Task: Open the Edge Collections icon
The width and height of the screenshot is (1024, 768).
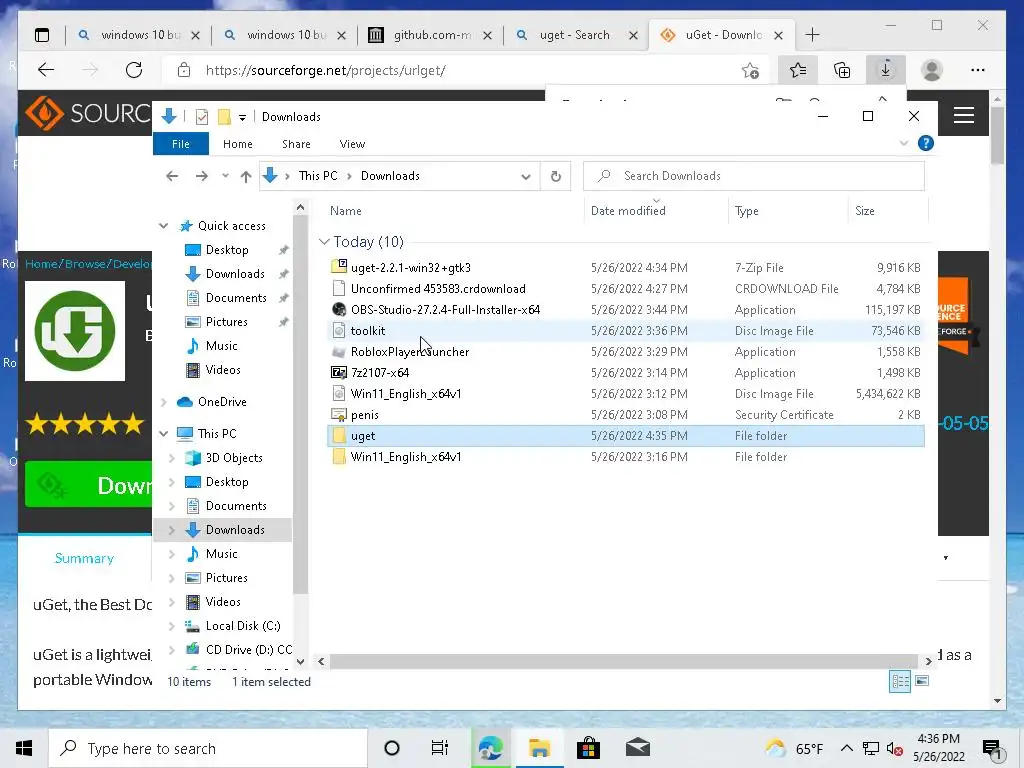Action: point(842,70)
